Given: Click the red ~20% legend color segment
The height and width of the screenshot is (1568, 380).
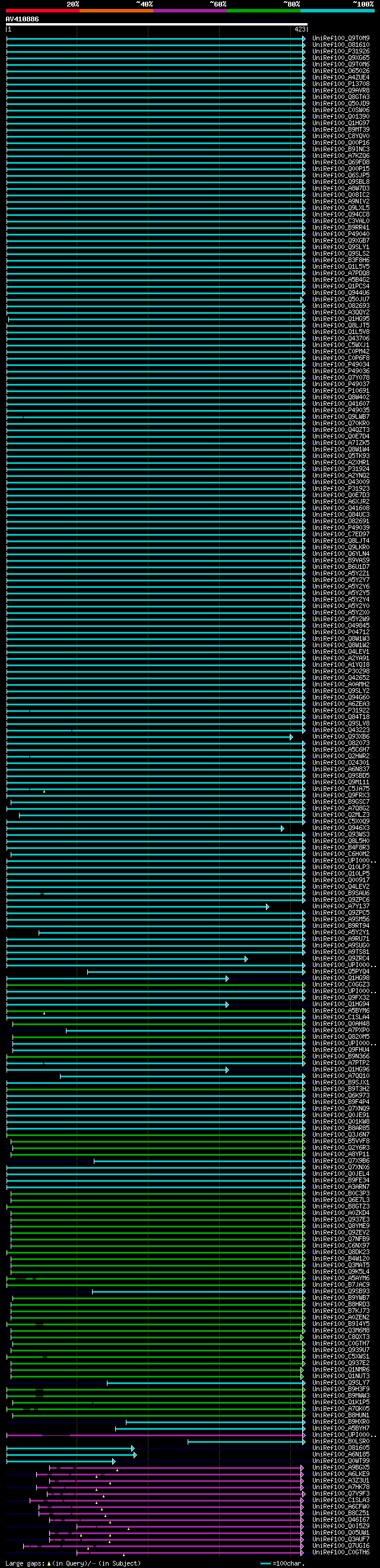Looking at the screenshot, I should (43, 10).
